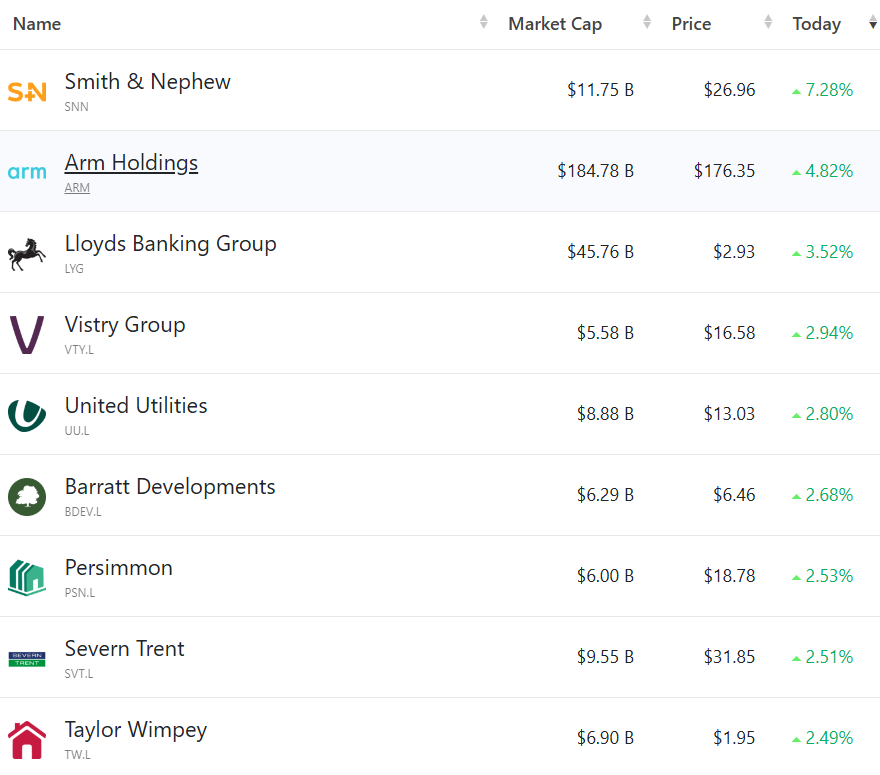Click the ARM ticker symbol link
This screenshot has height=775, width=880.
coord(77,188)
